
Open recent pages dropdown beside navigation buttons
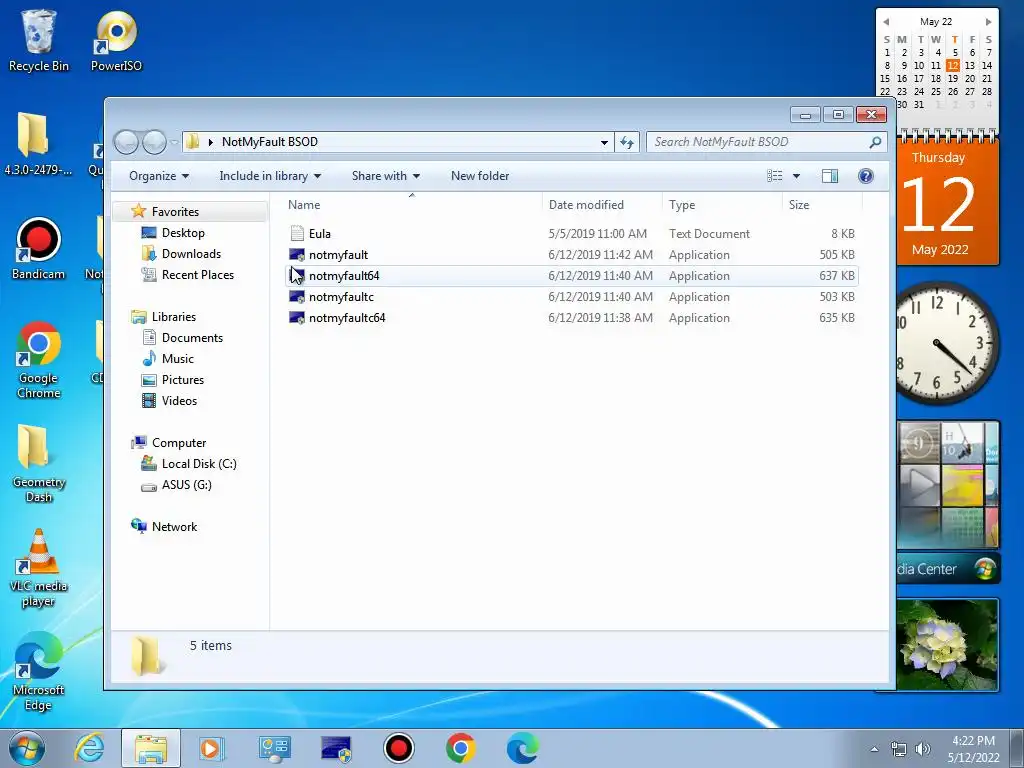pyautogui.click(x=174, y=142)
